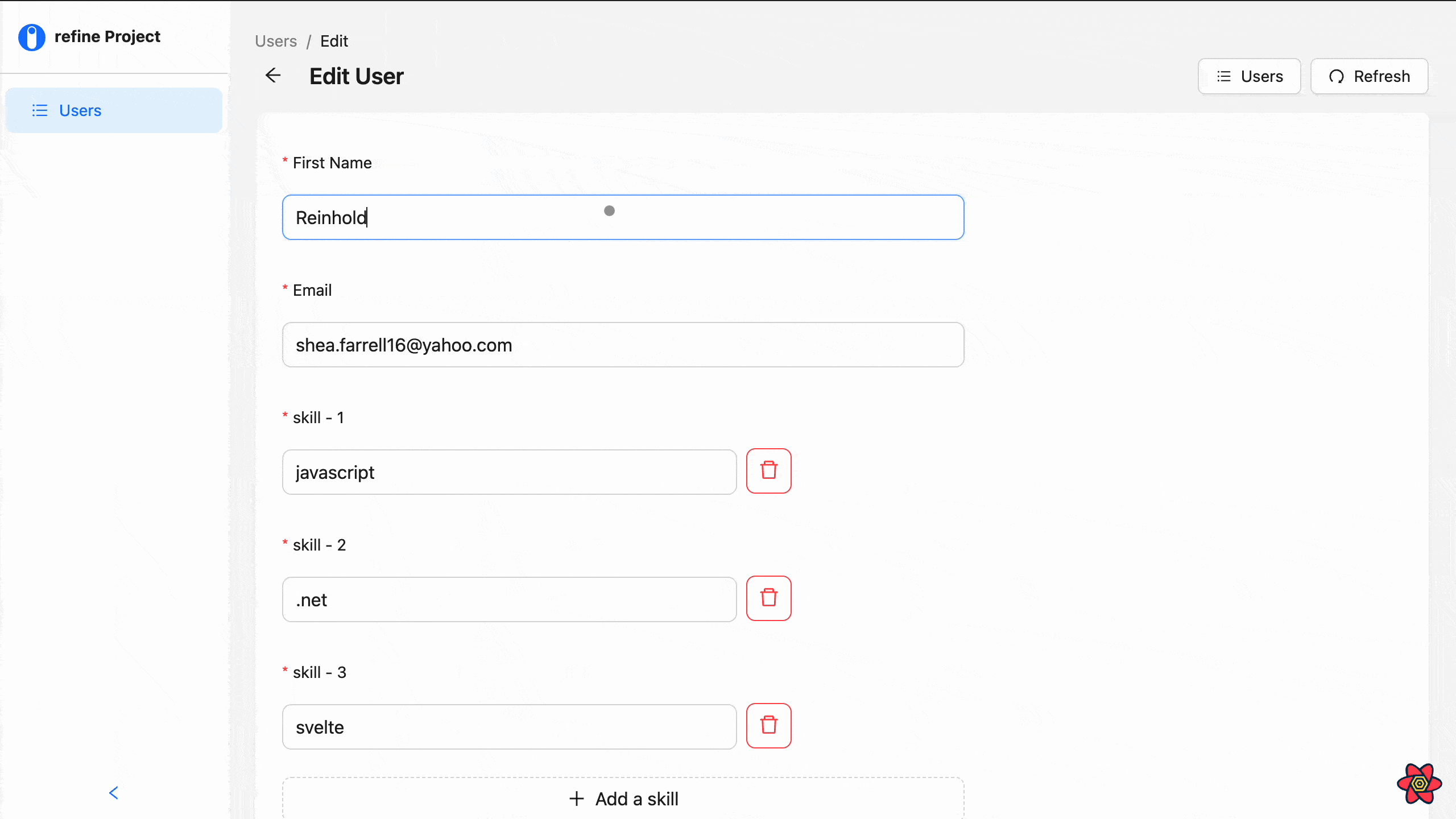Delete skill-3 svelte using the trash icon
The width and height of the screenshot is (1456, 819).
(x=768, y=725)
